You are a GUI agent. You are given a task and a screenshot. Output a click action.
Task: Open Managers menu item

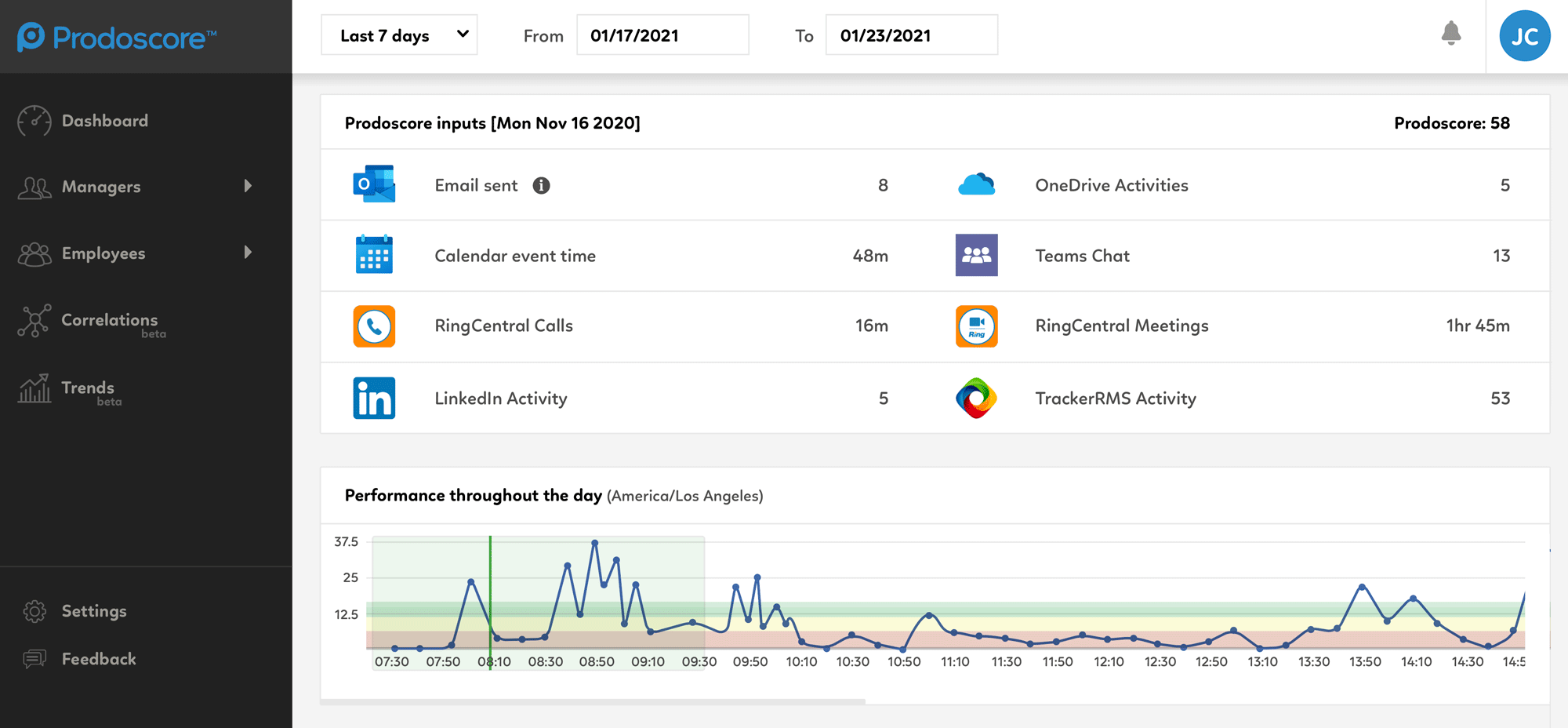(x=101, y=187)
